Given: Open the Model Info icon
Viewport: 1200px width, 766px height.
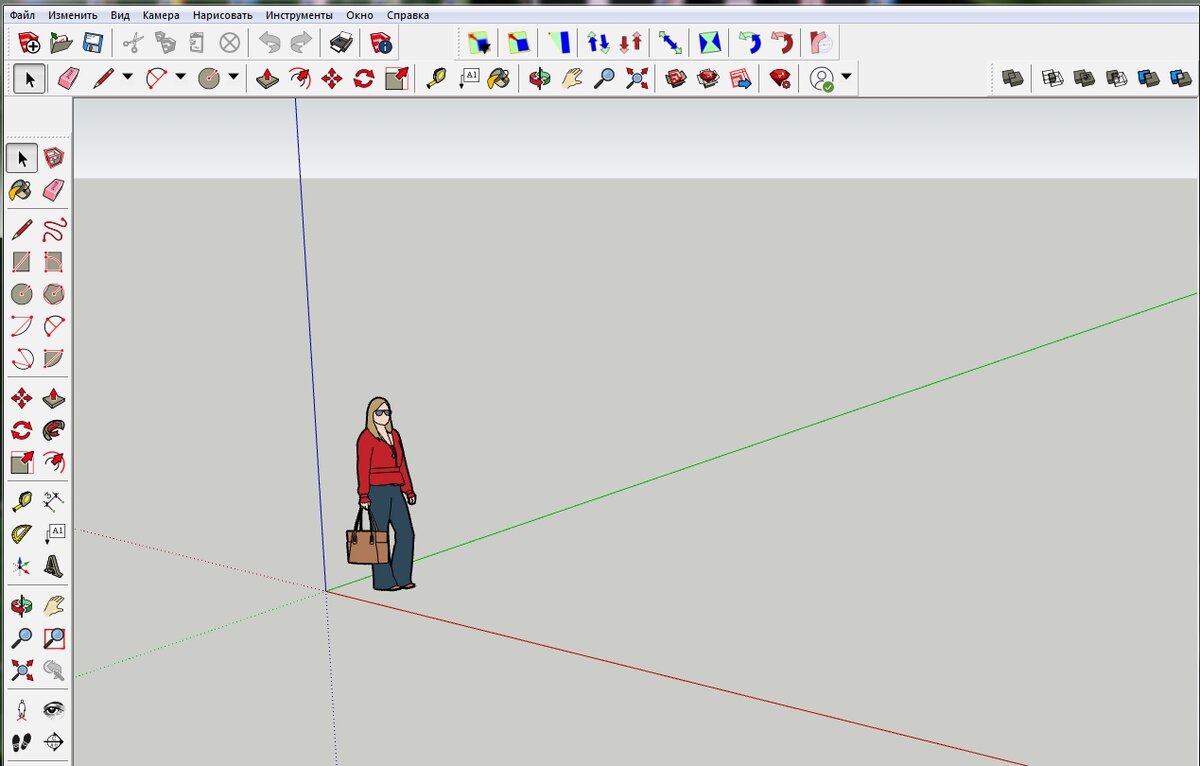Looking at the screenshot, I should [x=381, y=43].
